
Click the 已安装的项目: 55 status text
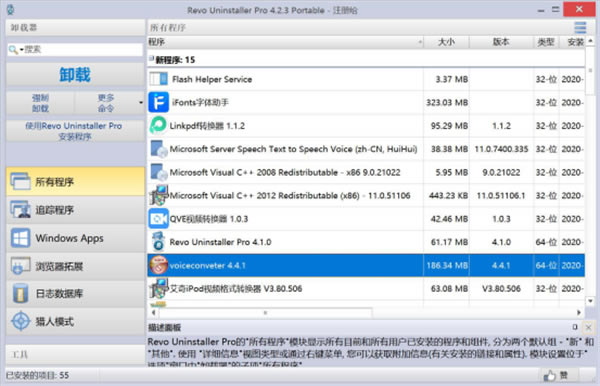click(x=38, y=375)
